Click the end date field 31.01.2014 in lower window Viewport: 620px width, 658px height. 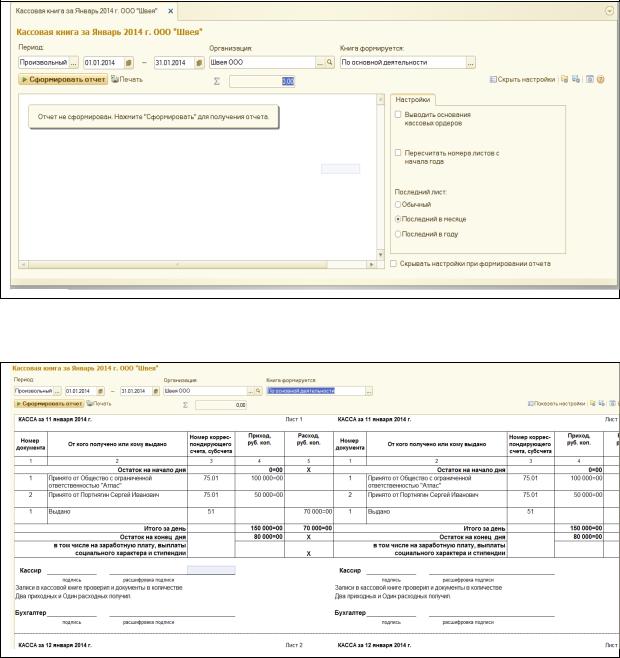[x=136, y=391]
